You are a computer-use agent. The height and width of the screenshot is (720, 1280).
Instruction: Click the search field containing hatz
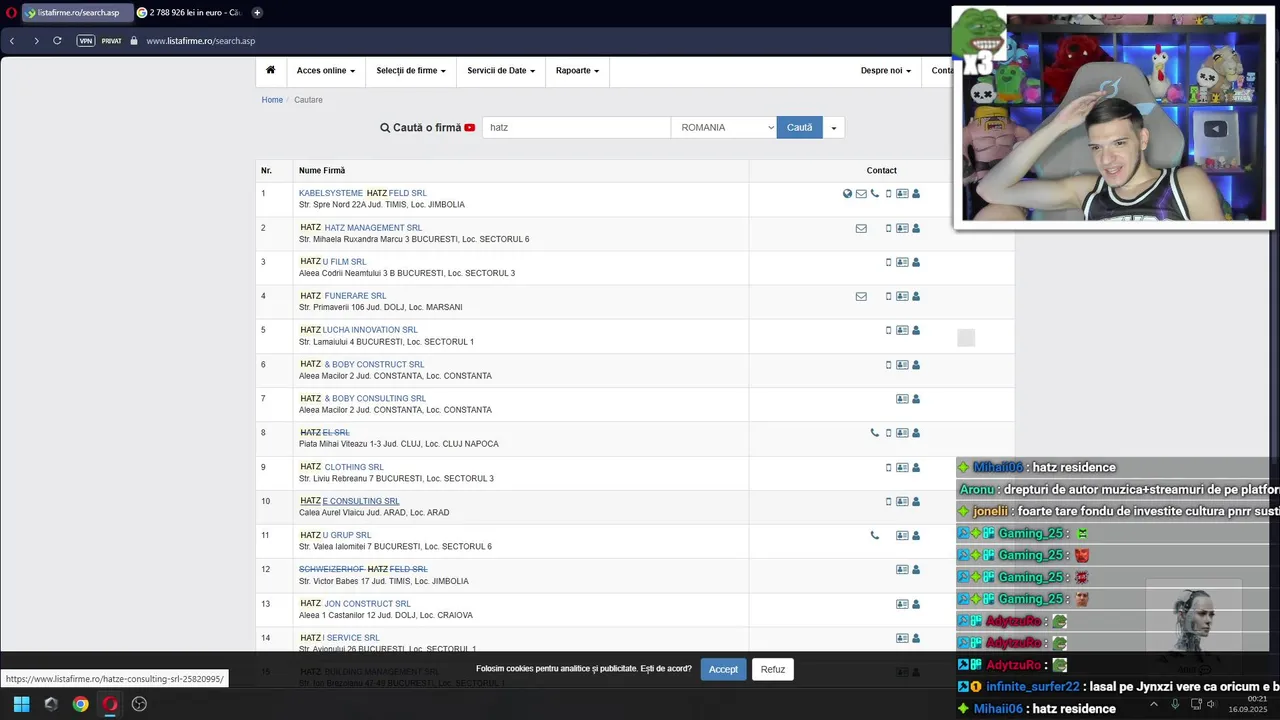tap(576, 127)
